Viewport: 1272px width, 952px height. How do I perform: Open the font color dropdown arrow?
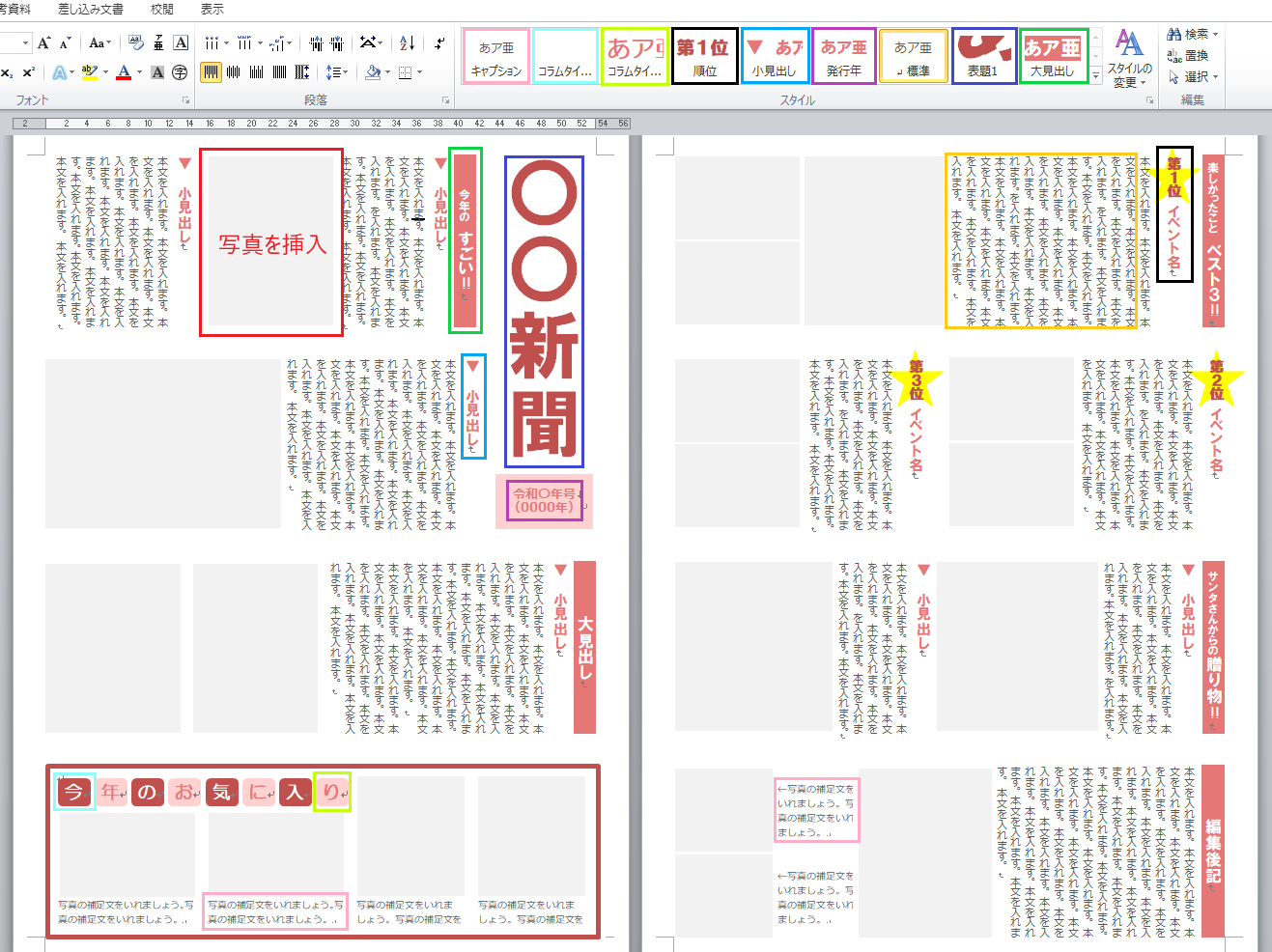138,72
